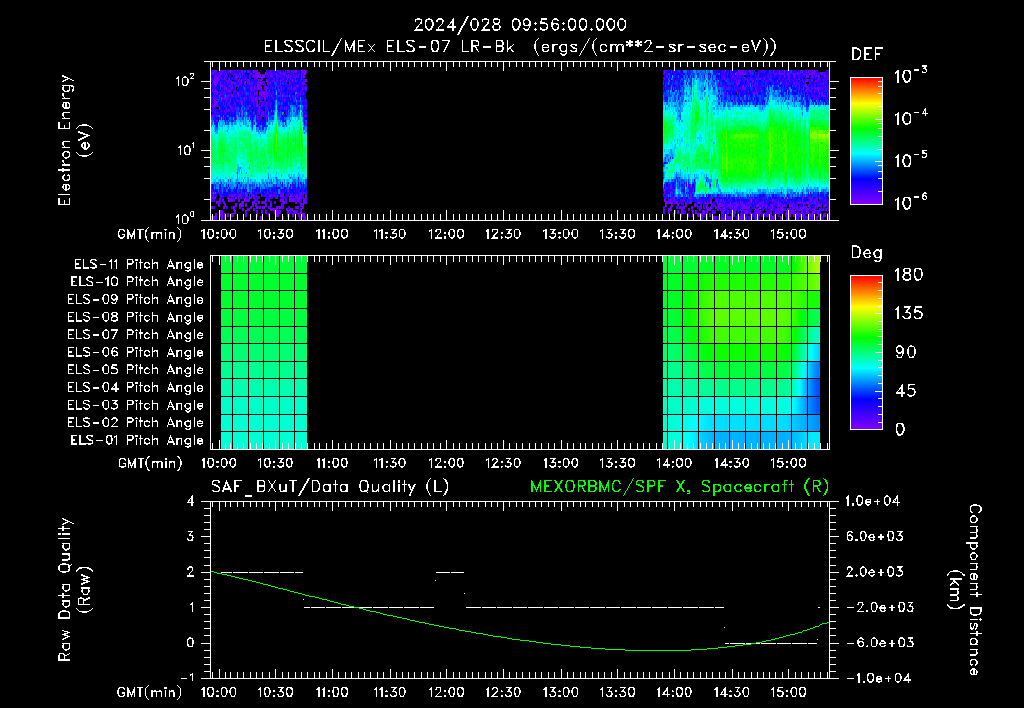This screenshot has height=708, width=1024.
Task: Click the ELS-03 Pitch Angle row label
Action: pyautogui.click(x=135, y=405)
